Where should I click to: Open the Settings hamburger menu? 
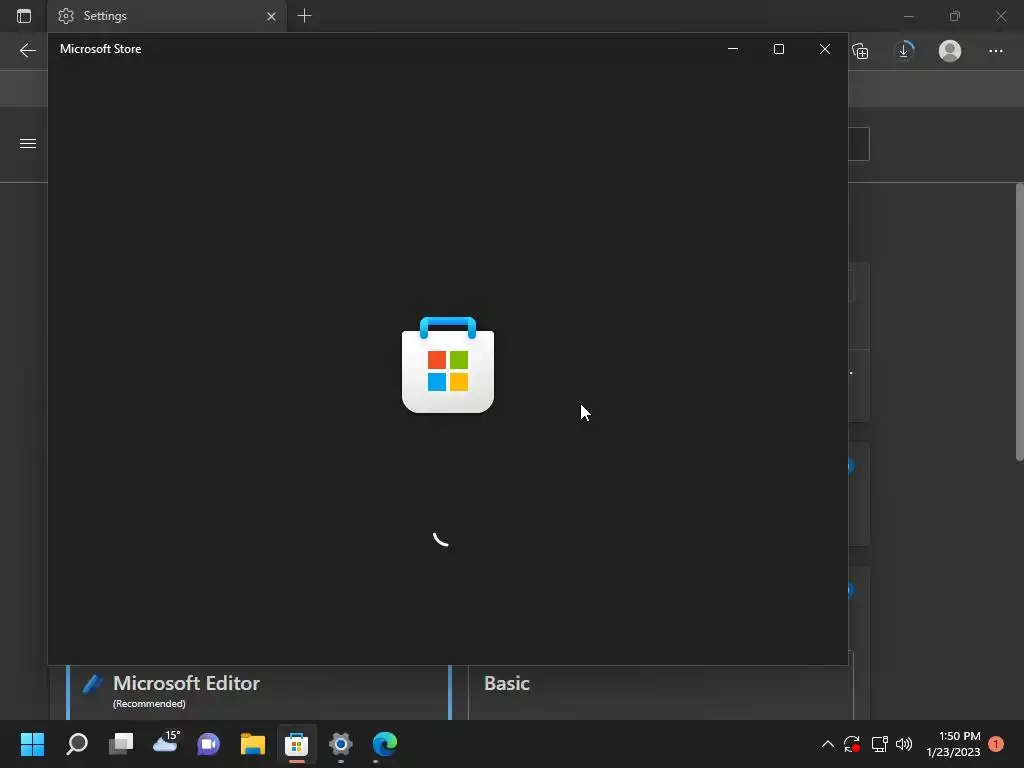27,144
